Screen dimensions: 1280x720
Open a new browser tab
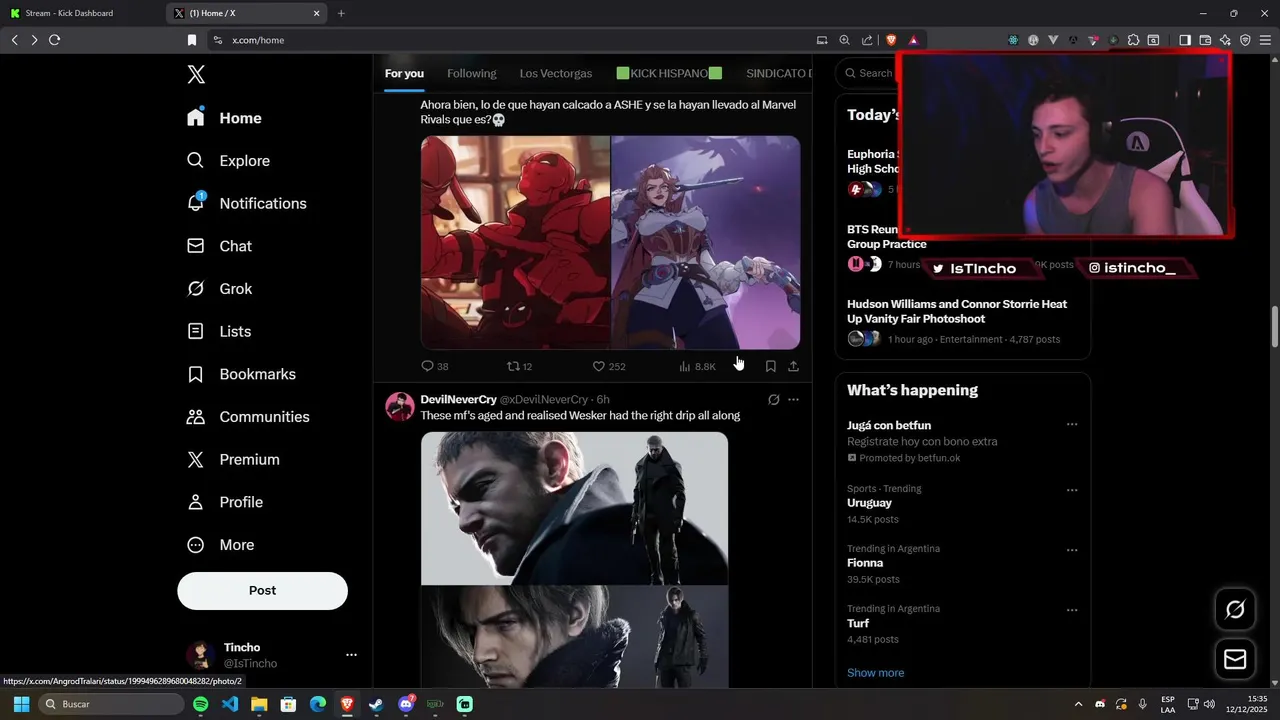click(341, 13)
